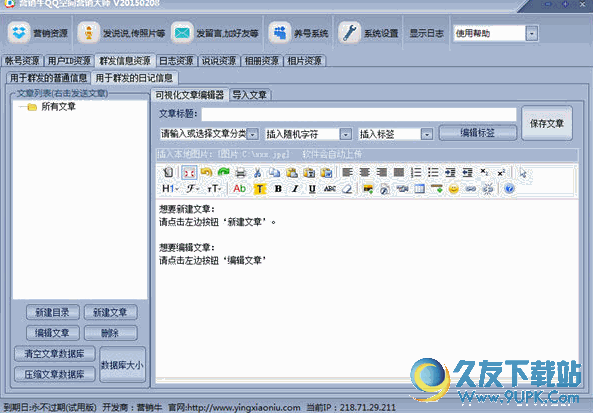
Task: Open the yellow highlight color picker
Action: pyautogui.click(x=260, y=188)
